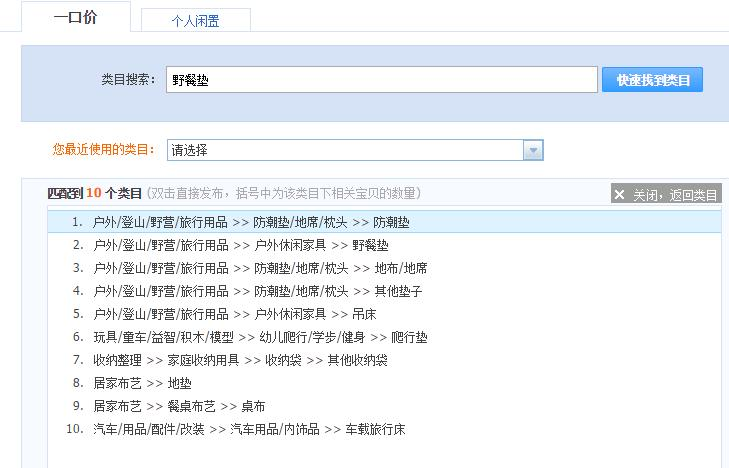Screen dimensions: 729x468
Task: Choose the category ending in 地布/地席
Action: [x=260, y=268]
